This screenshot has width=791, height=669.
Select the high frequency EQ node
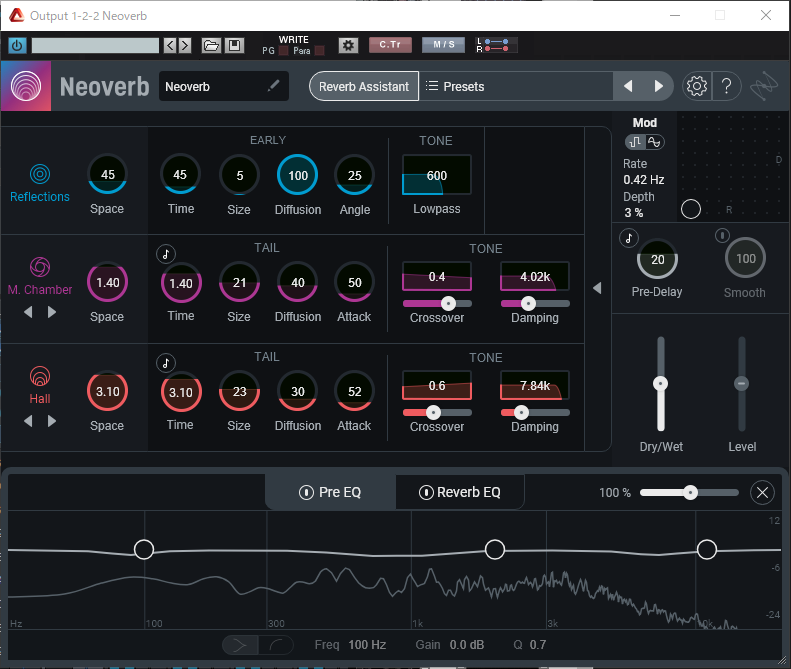pyautogui.click(x=707, y=549)
